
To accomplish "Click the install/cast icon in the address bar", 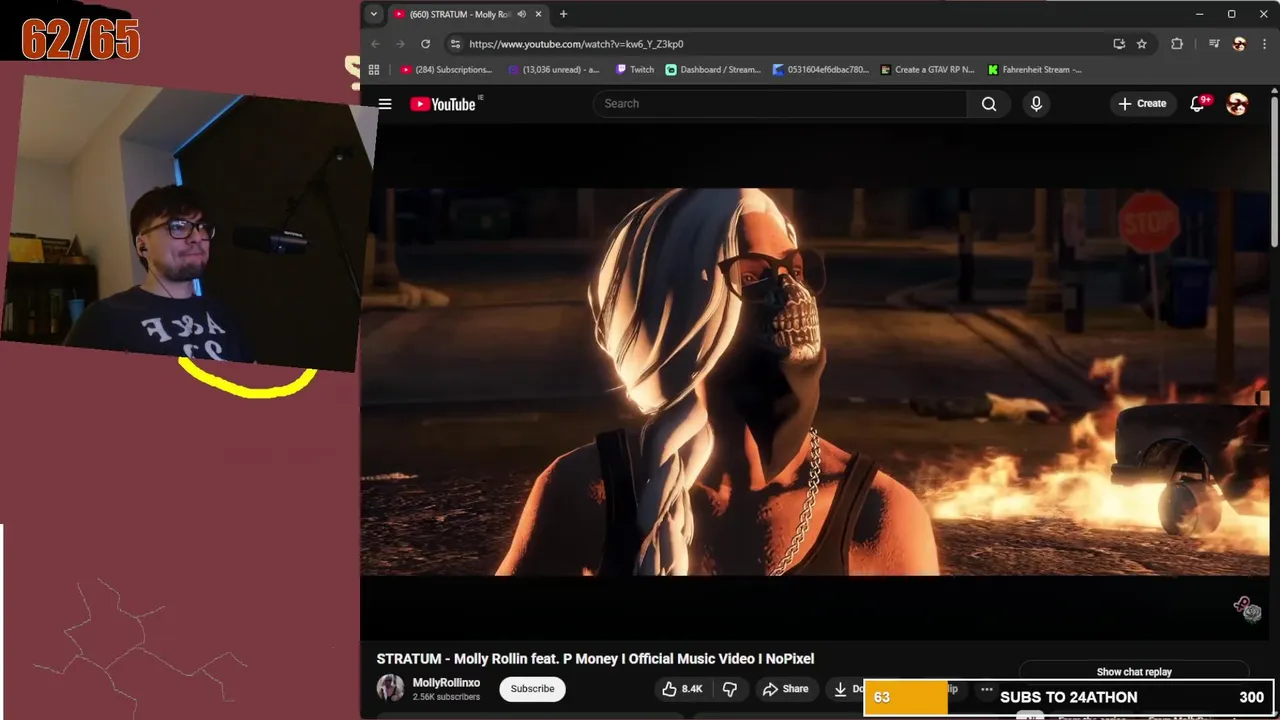I will point(1119,44).
